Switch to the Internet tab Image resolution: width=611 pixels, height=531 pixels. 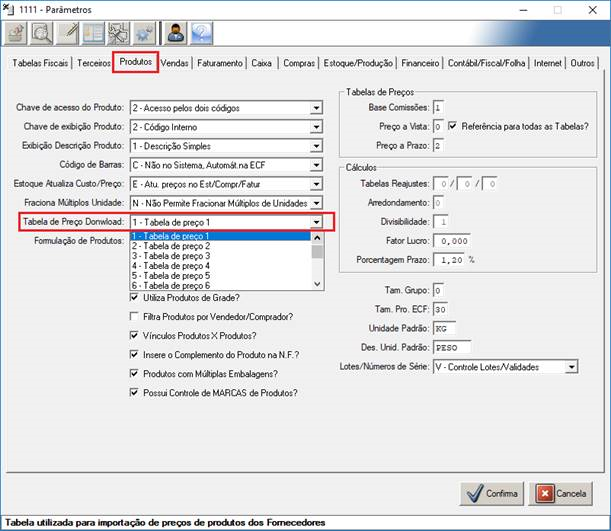tap(547, 63)
